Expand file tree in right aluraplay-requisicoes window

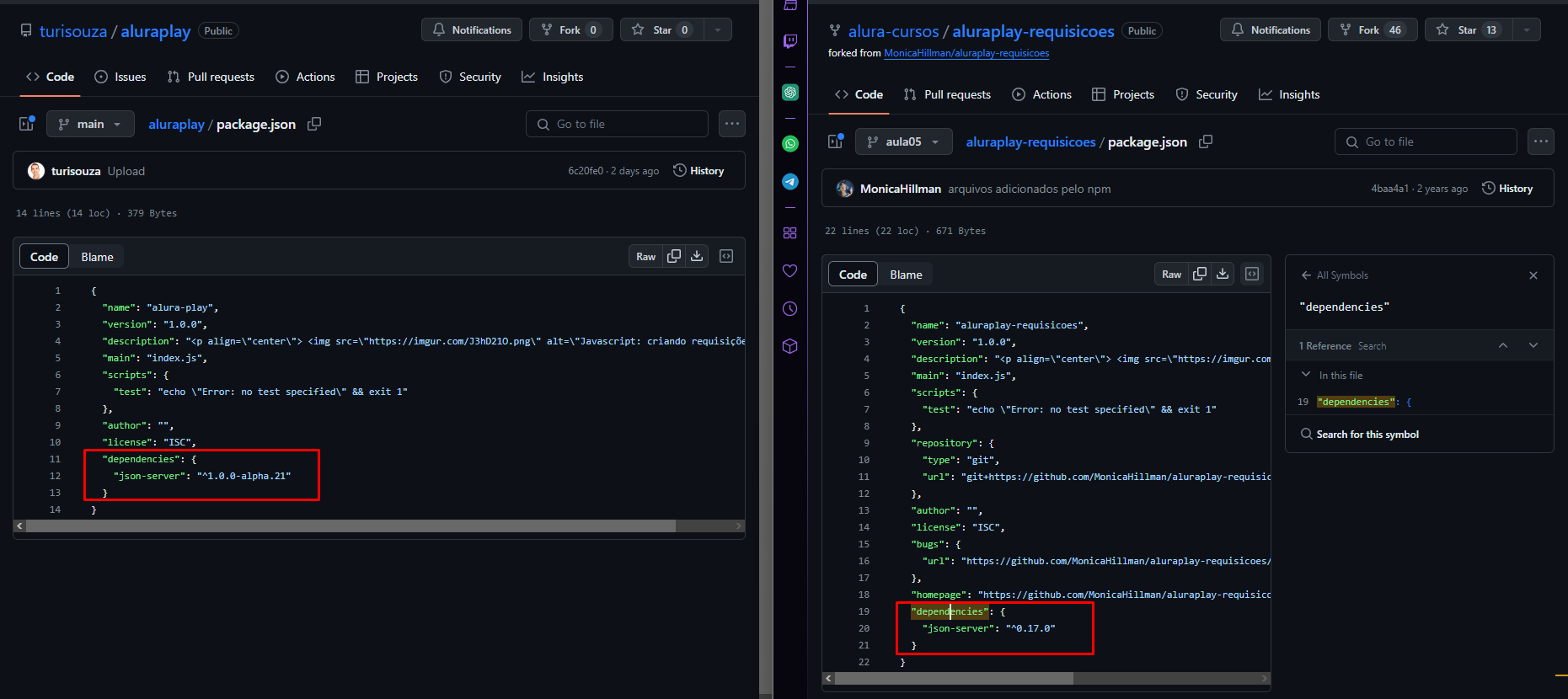point(835,141)
